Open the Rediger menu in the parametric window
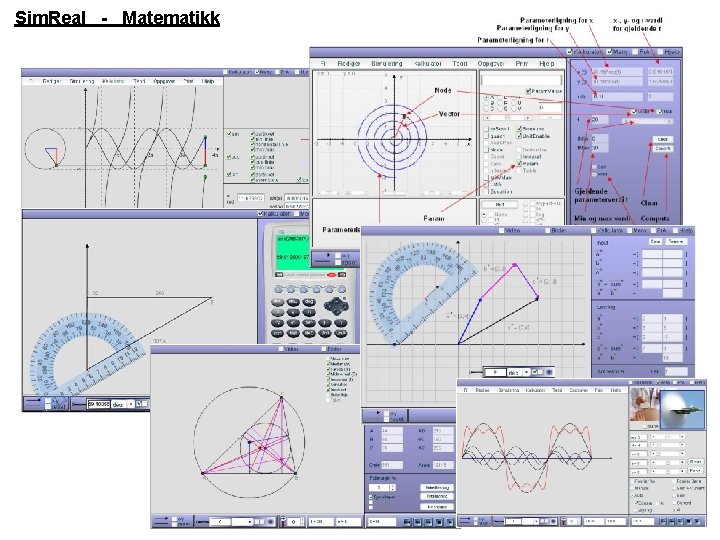The width and height of the screenshot is (720, 540). [x=349, y=63]
